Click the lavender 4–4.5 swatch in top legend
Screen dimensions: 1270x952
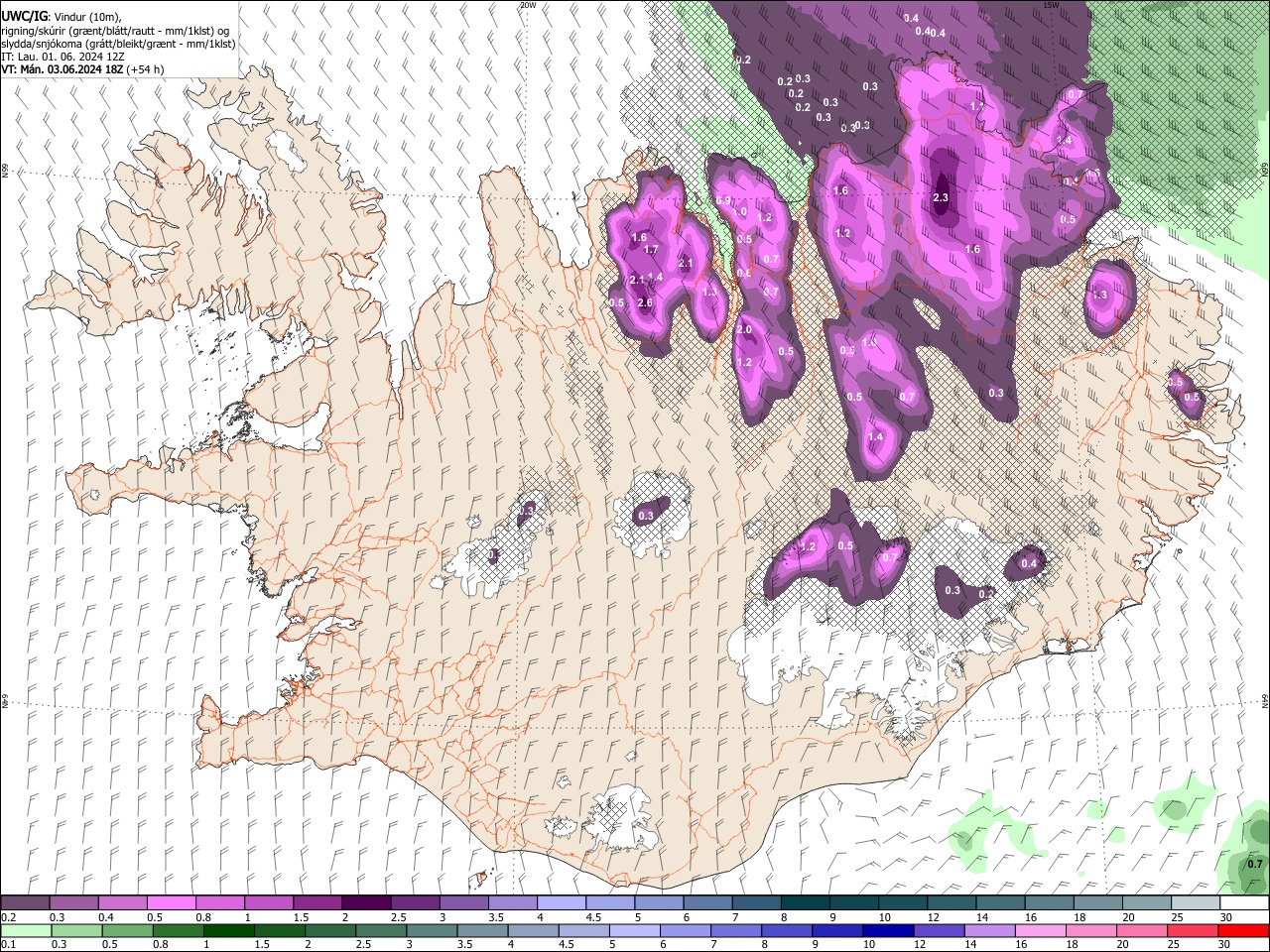click(562, 903)
